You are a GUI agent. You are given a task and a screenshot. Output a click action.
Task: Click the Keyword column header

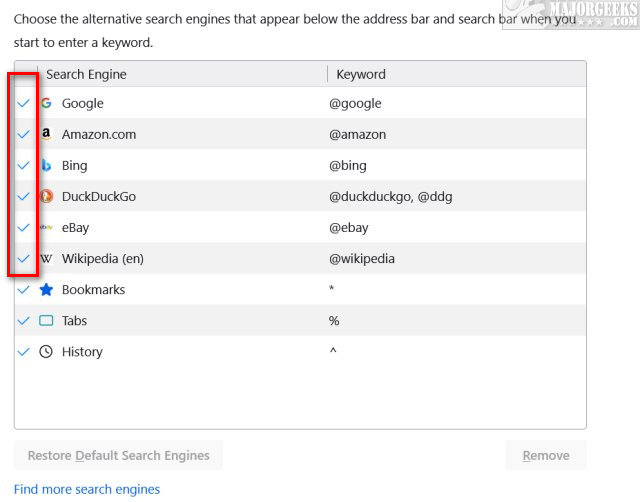coord(361,74)
